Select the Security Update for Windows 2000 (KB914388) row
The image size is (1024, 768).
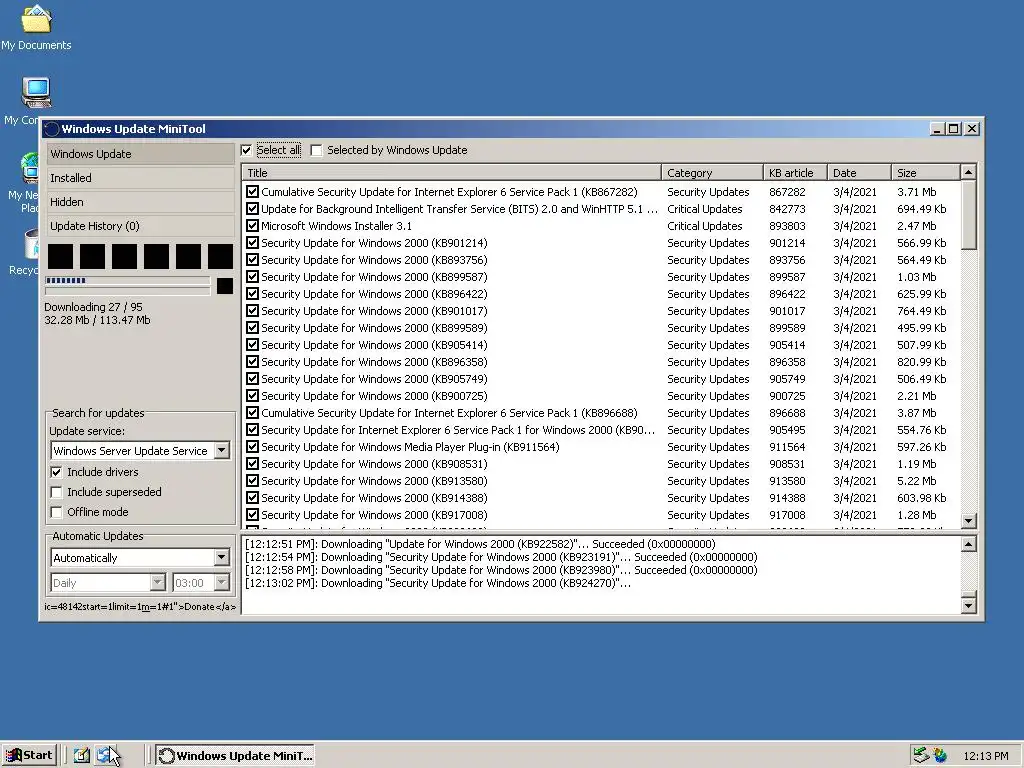(601, 498)
